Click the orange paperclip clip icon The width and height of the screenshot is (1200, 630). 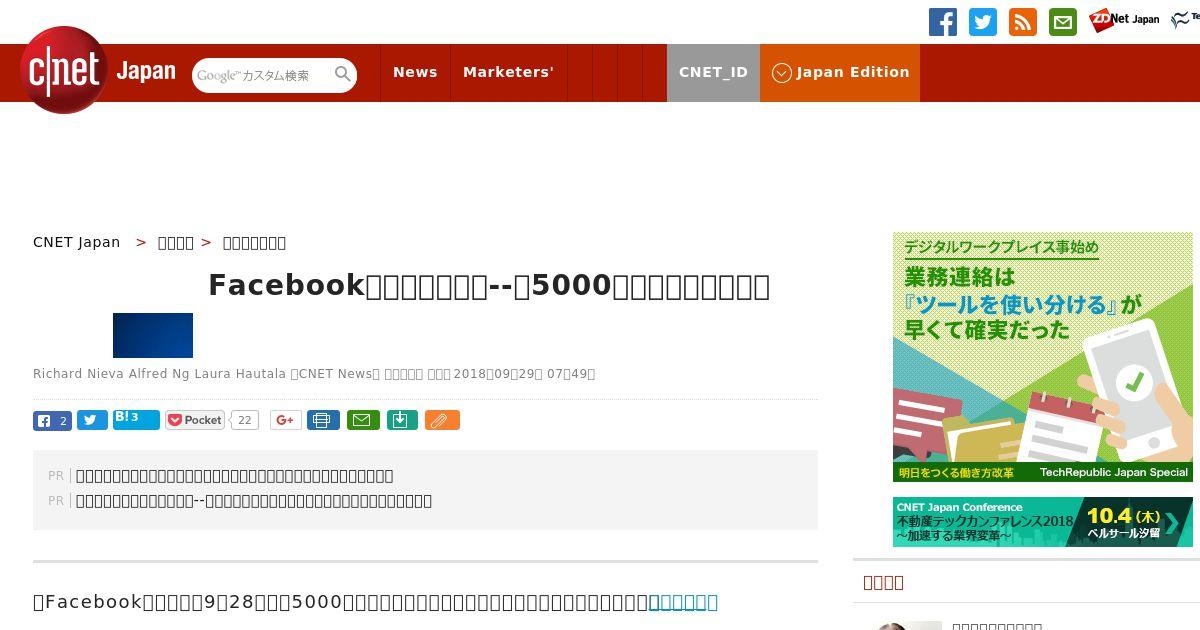(x=442, y=420)
